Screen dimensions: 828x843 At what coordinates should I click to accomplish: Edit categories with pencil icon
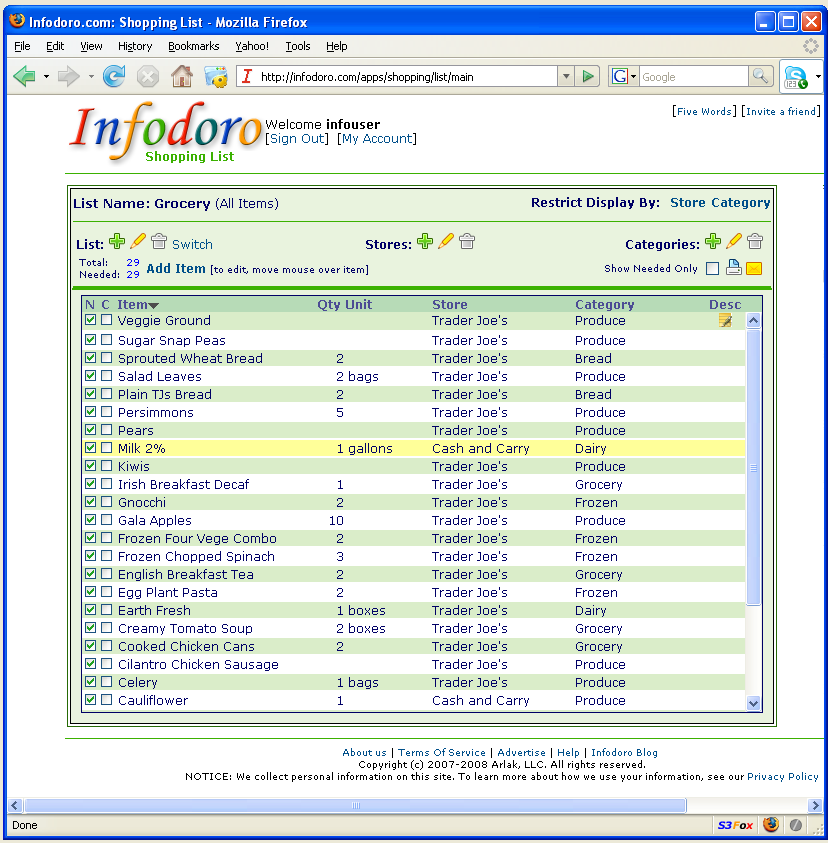(x=734, y=241)
